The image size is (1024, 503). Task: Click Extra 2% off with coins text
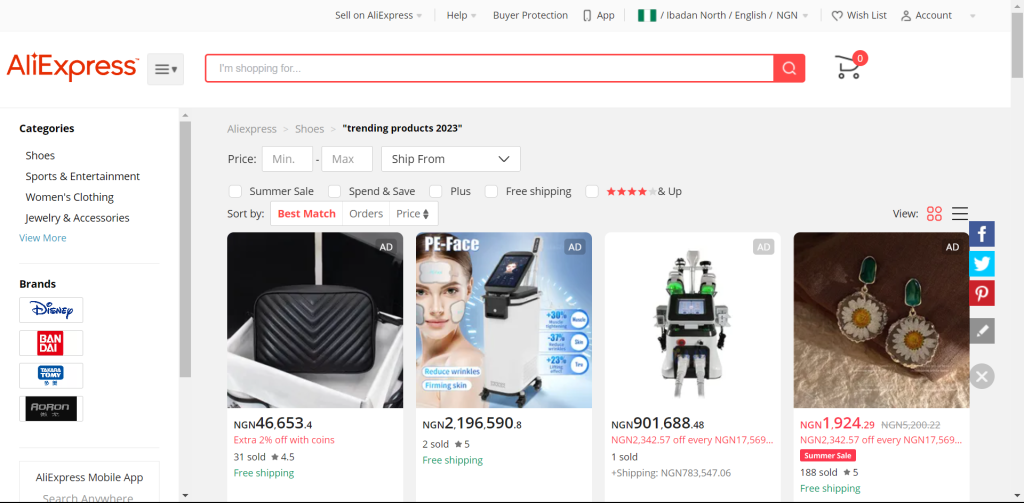pyautogui.click(x=284, y=440)
